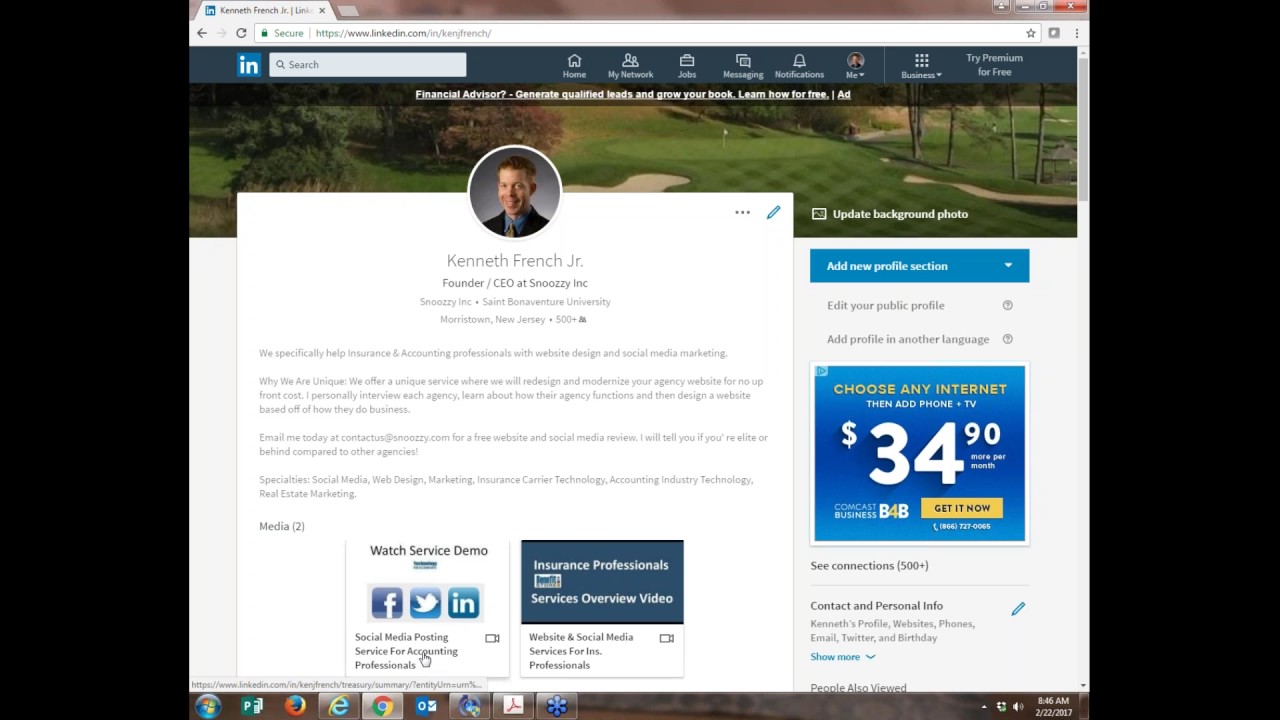The height and width of the screenshot is (720, 1280).
Task: Click the system tray volume icon
Action: [x=1018, y=707]
